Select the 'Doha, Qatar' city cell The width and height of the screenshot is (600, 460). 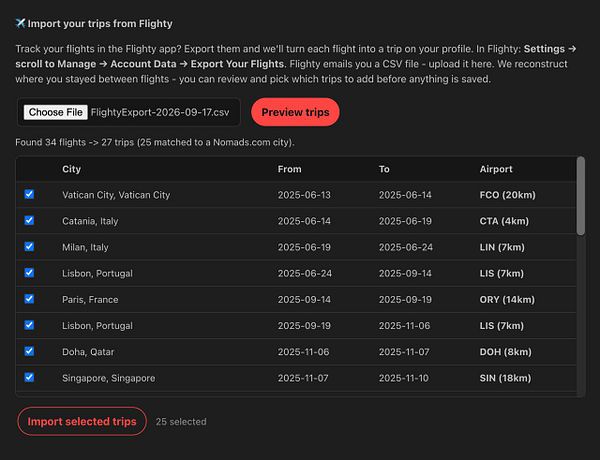(x=88, y=352)
